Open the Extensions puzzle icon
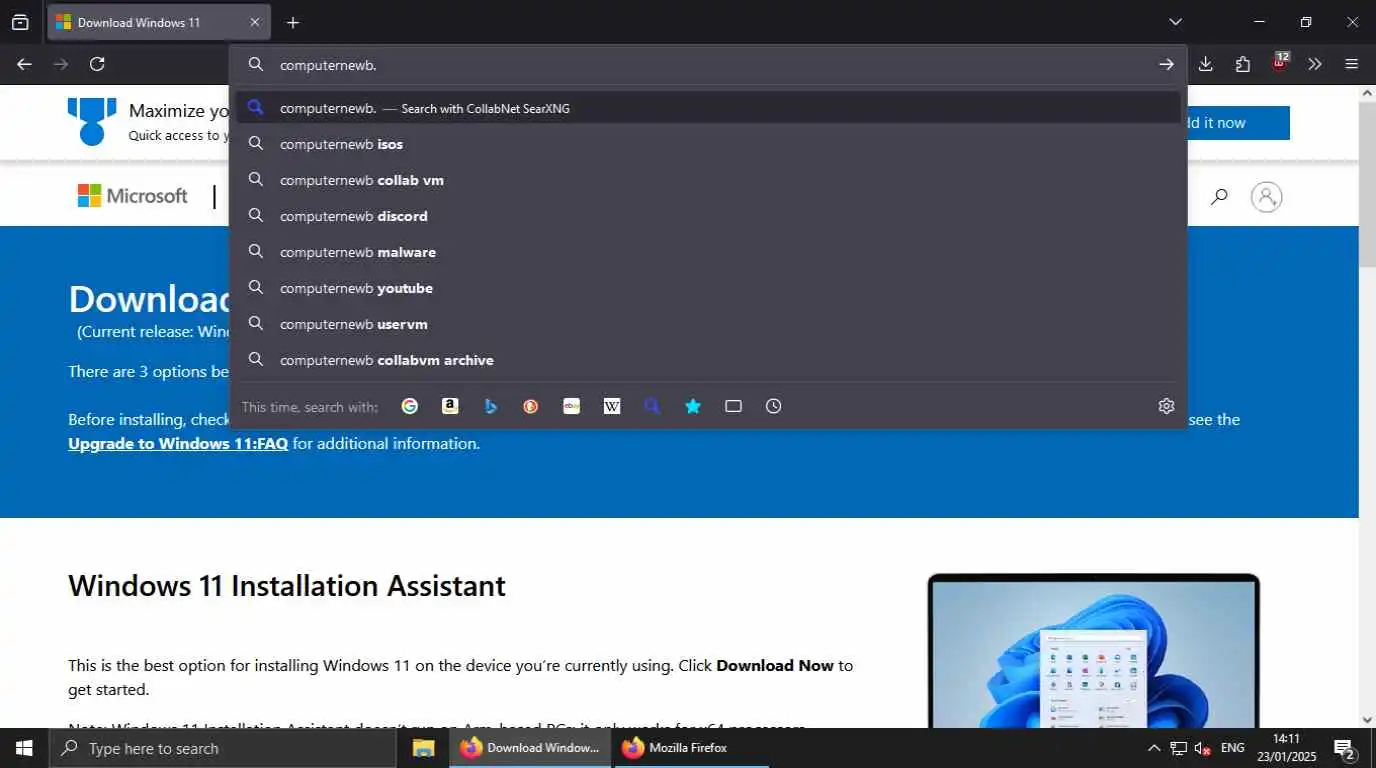The width and height of the screenshot is (1376, 768). [1243, 64]
